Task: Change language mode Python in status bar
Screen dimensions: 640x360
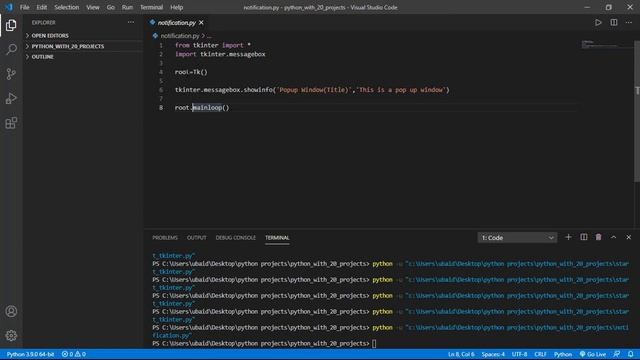Action: pyautogui.click(x=563, y=354)
